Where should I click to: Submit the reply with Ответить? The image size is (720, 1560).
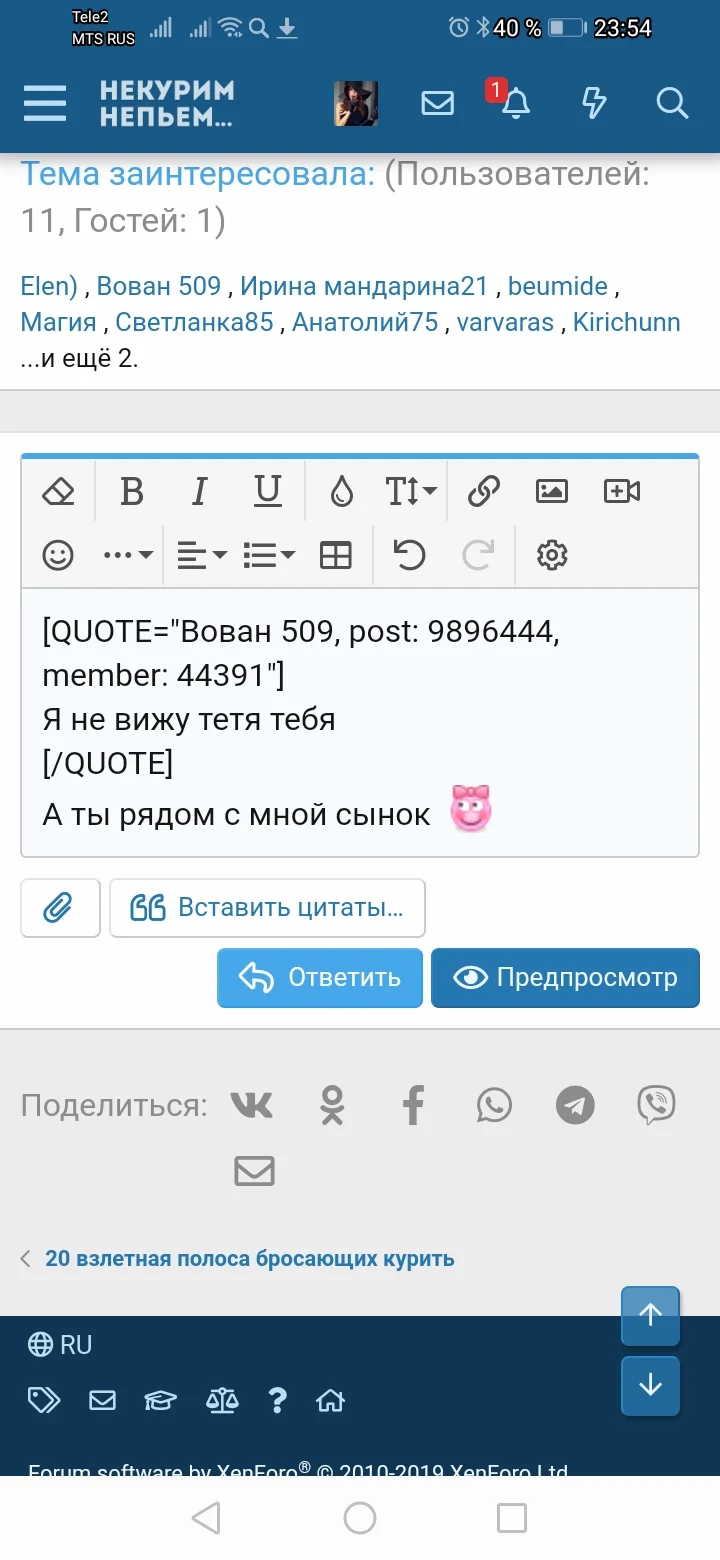320,978
